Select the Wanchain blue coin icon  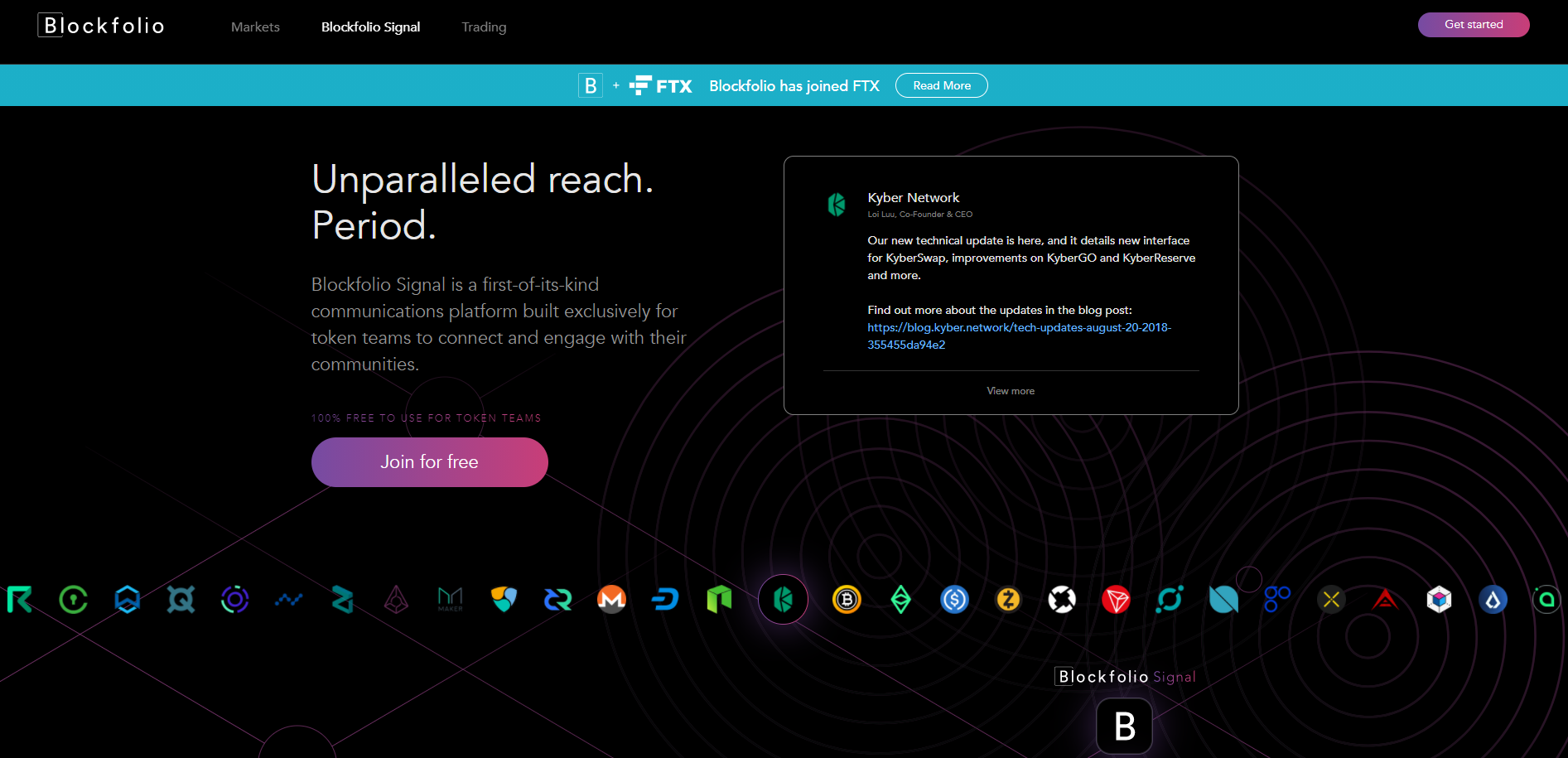point(128,599)
